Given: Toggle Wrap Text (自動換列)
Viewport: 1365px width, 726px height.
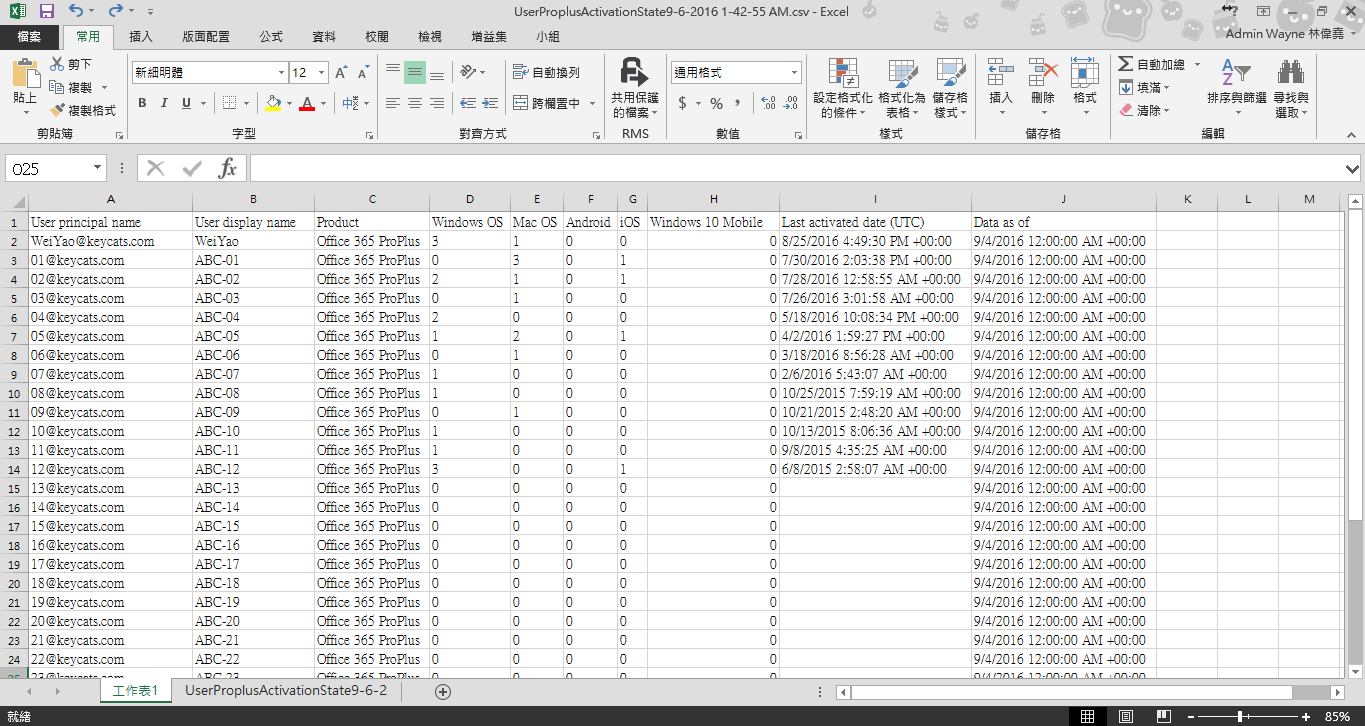Looking at the screenshot, I should tap(546, 72).
